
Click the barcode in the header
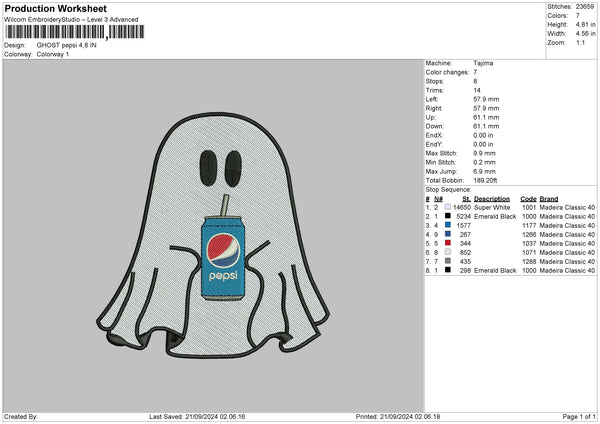pyautogui.click(x=69, y=33)
